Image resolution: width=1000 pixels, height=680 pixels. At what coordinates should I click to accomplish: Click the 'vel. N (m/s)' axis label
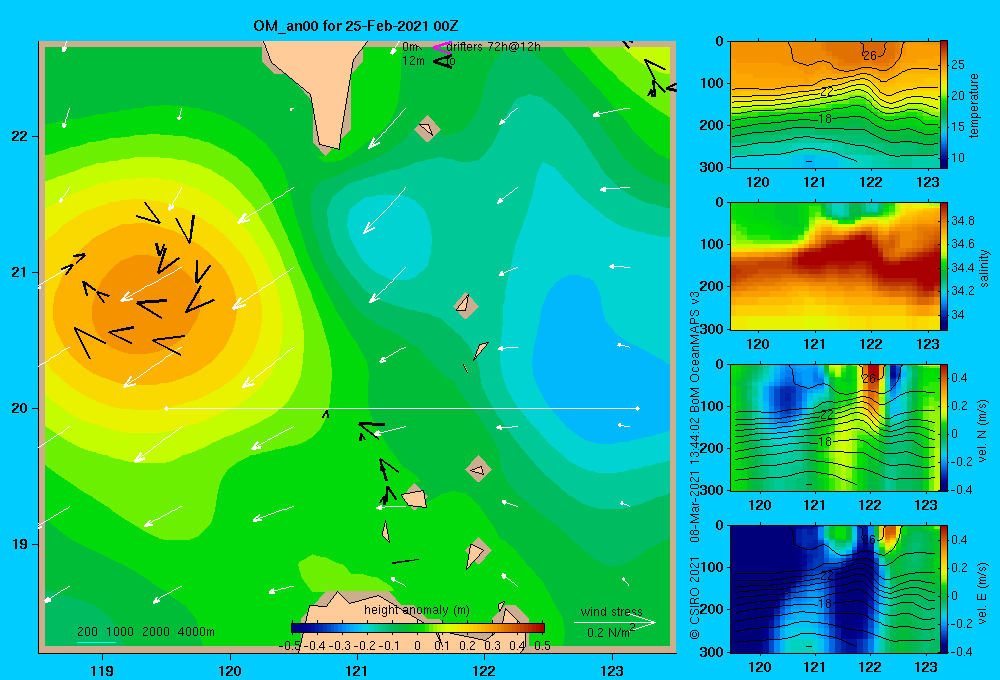coord(983,431)
